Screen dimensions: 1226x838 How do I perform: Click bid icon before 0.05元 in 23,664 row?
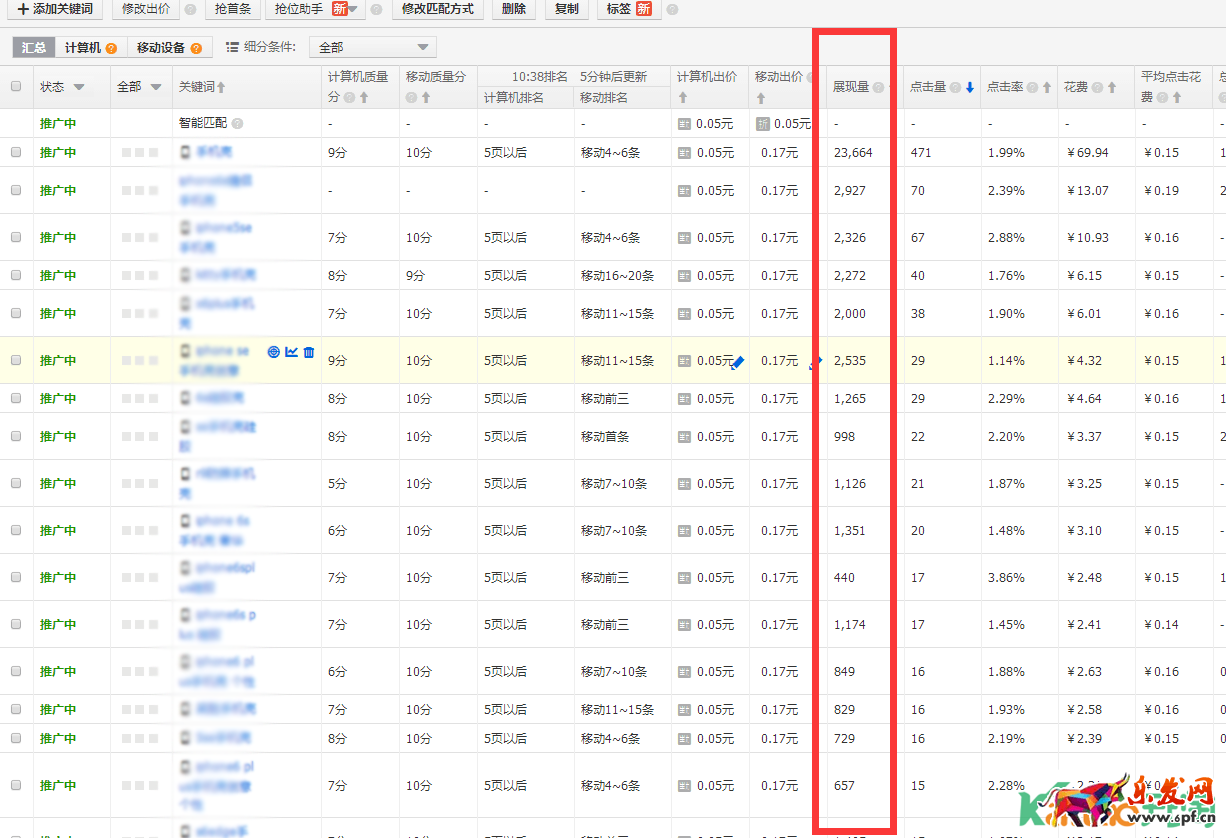(684, 153)
